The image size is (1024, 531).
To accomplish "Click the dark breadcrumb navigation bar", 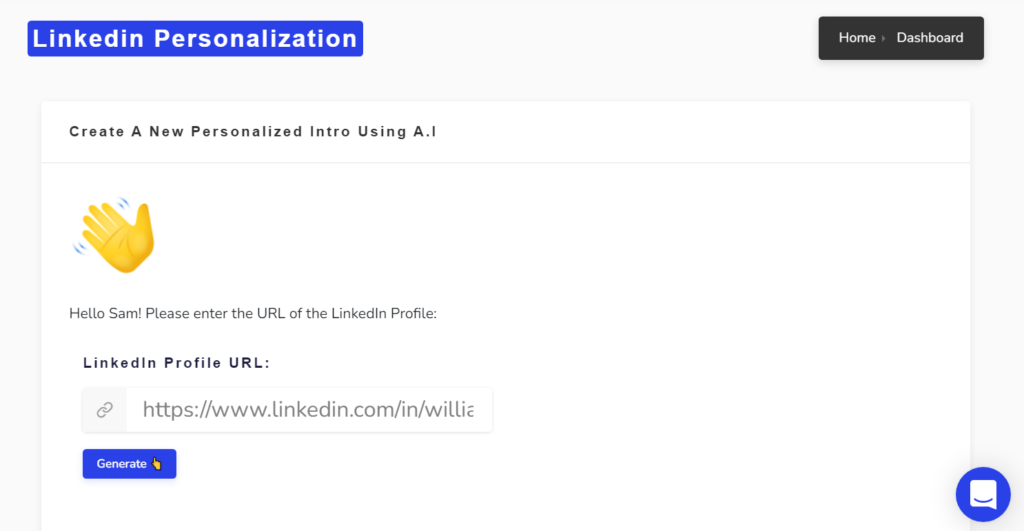I will coord(901,39).
